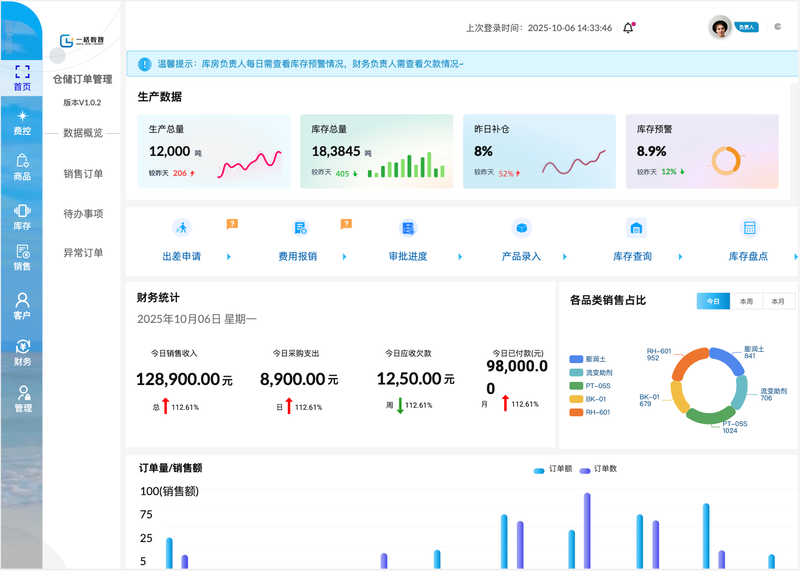Expand the arrow next to 费用报销
800x571 pixels.
click(342, 257)
